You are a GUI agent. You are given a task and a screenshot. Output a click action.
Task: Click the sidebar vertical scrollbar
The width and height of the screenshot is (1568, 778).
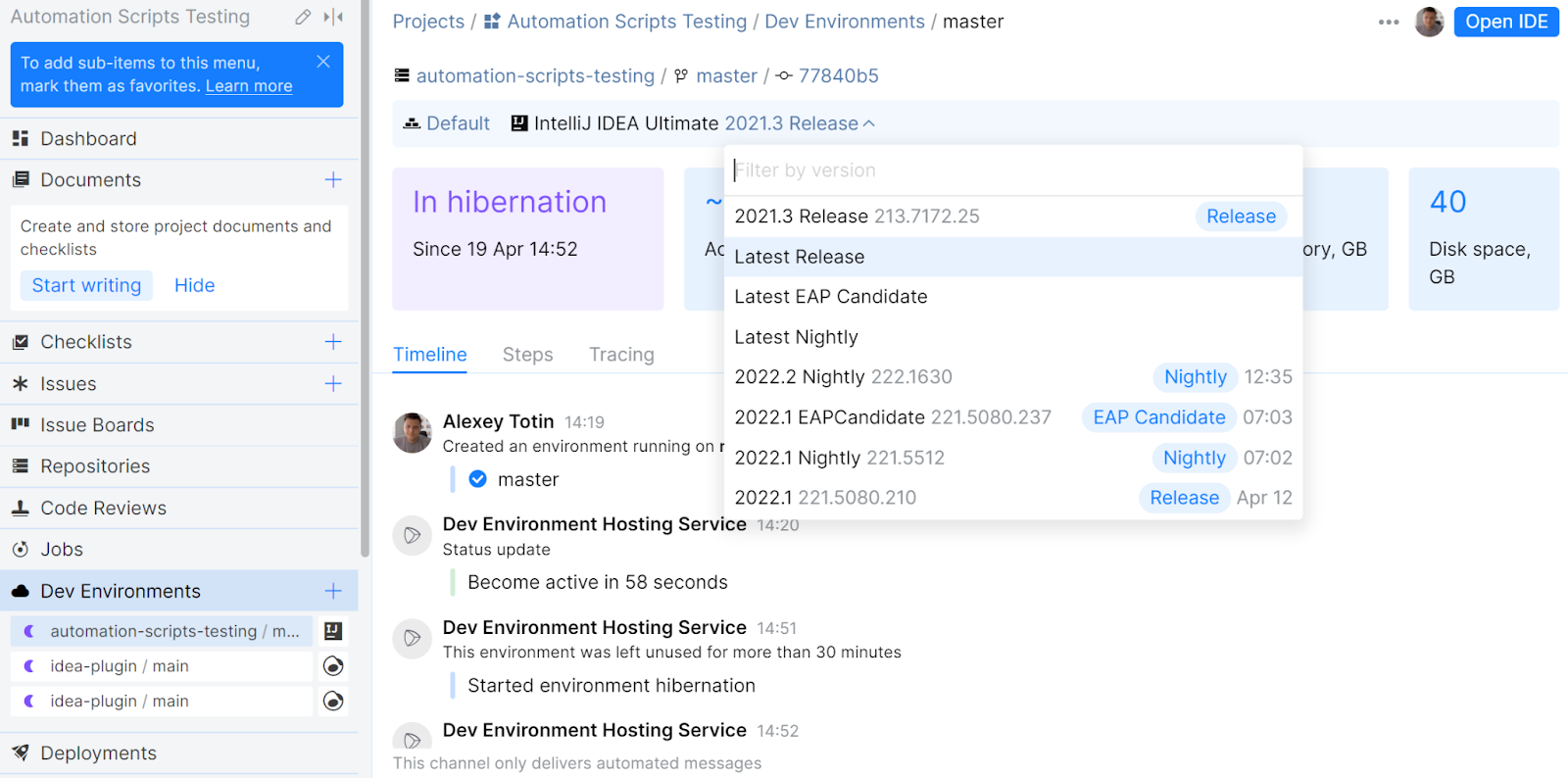point(366,279)
